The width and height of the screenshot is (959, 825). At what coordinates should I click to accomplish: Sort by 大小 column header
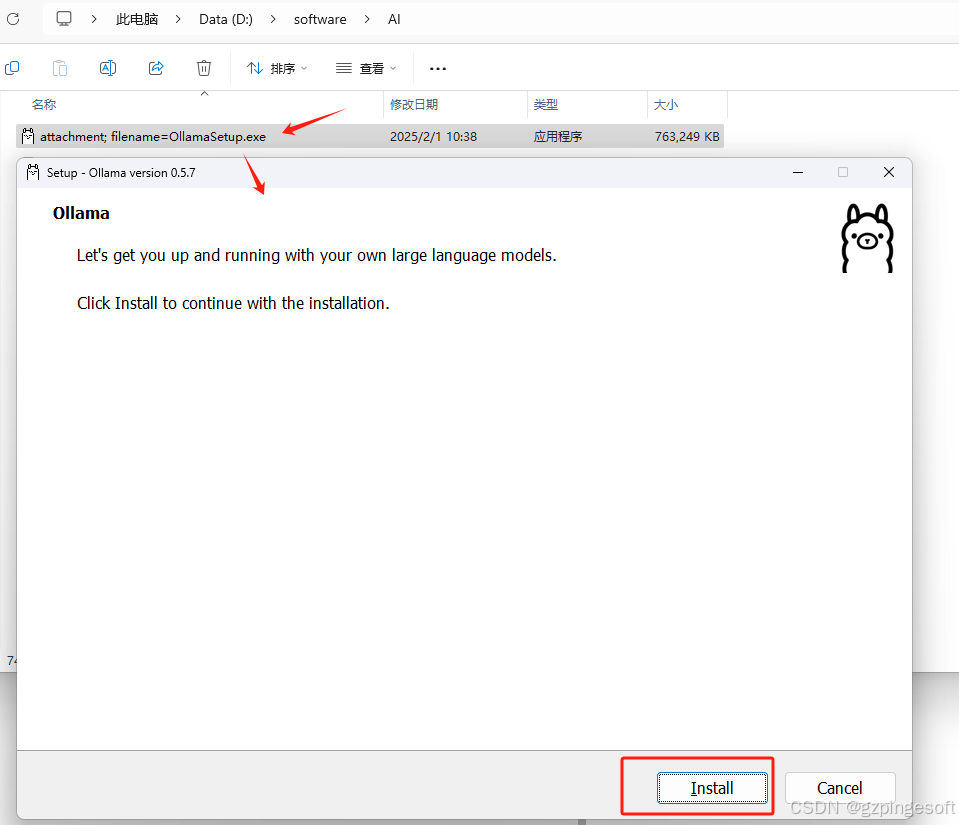pos(665,105)
